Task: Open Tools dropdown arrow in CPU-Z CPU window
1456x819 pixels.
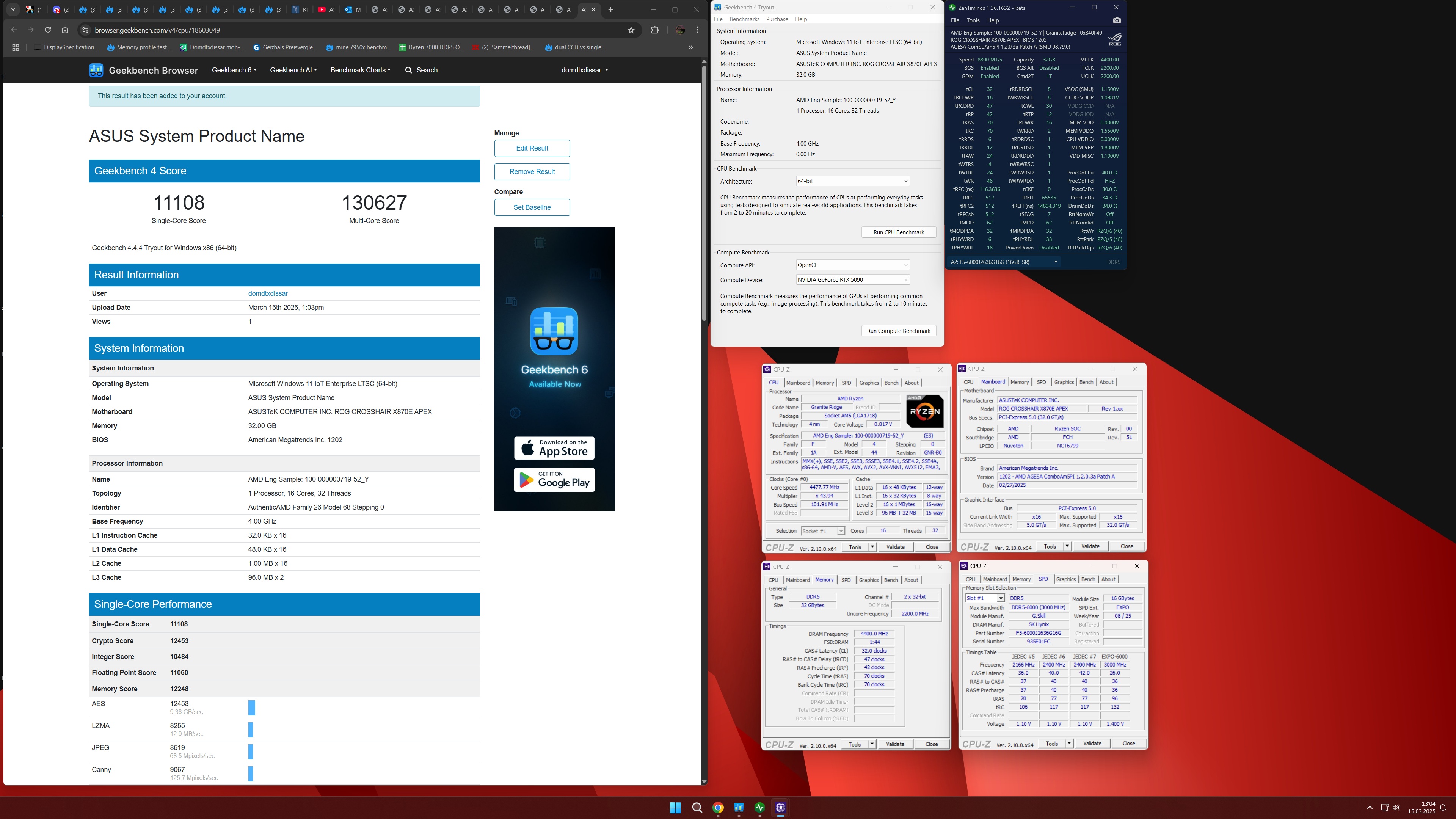Action: click(x=872, y=547)
